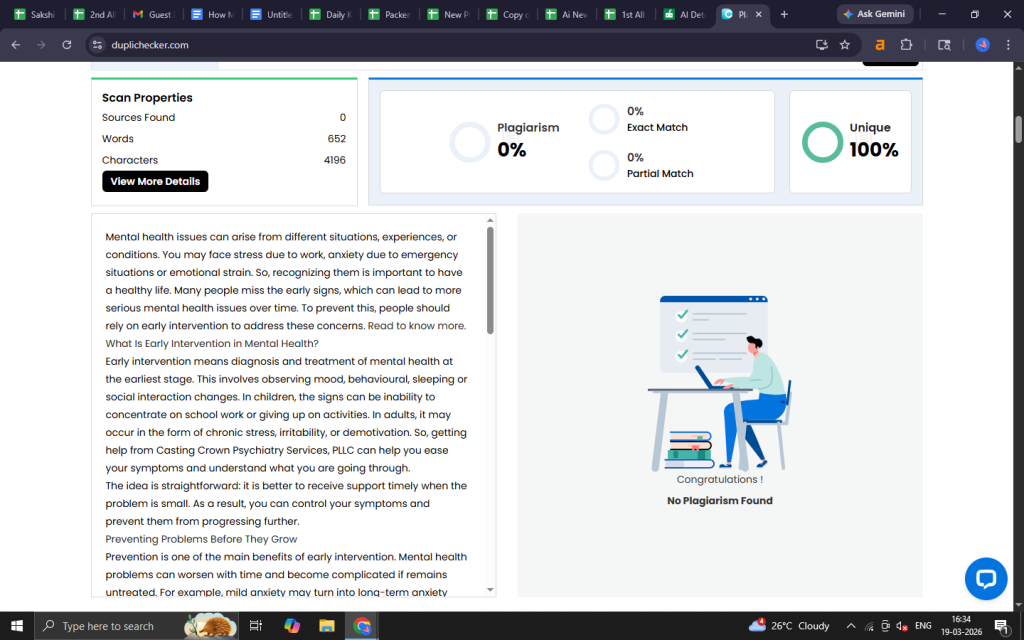Open a new browser tab
The image size is (1024, 640).
tap(784, 15)
